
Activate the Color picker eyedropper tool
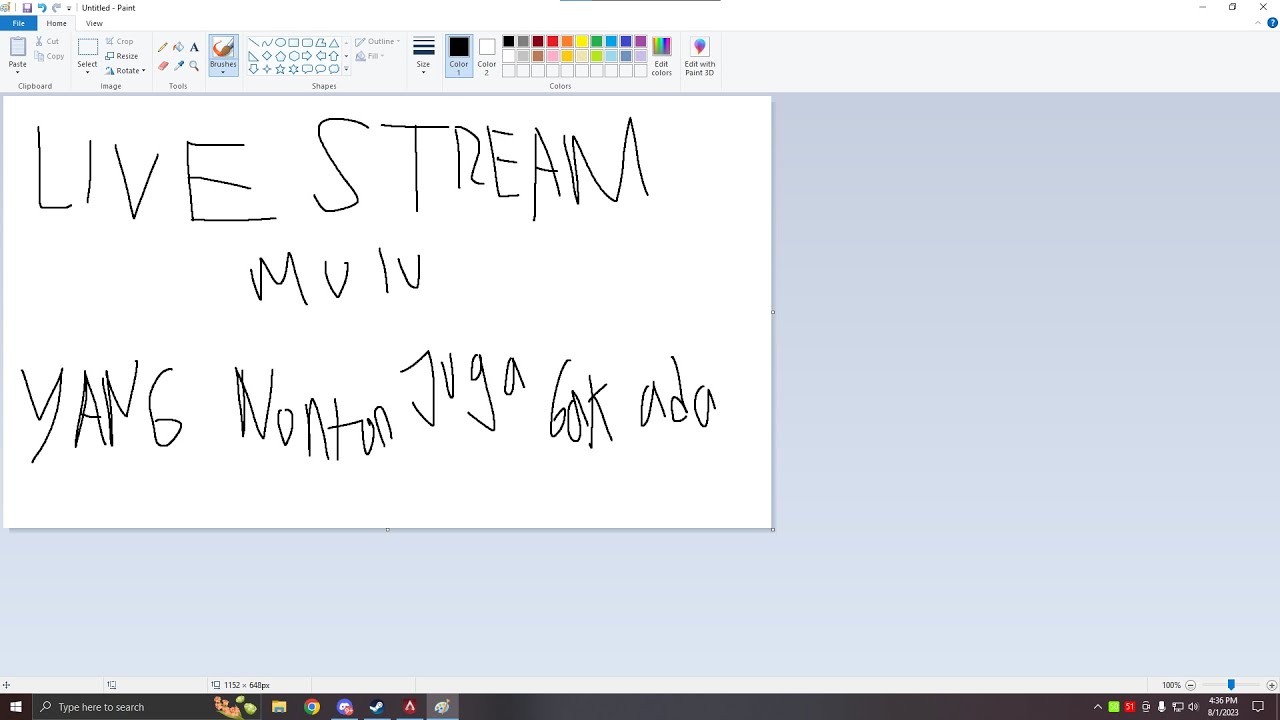(x=178, y=66)
